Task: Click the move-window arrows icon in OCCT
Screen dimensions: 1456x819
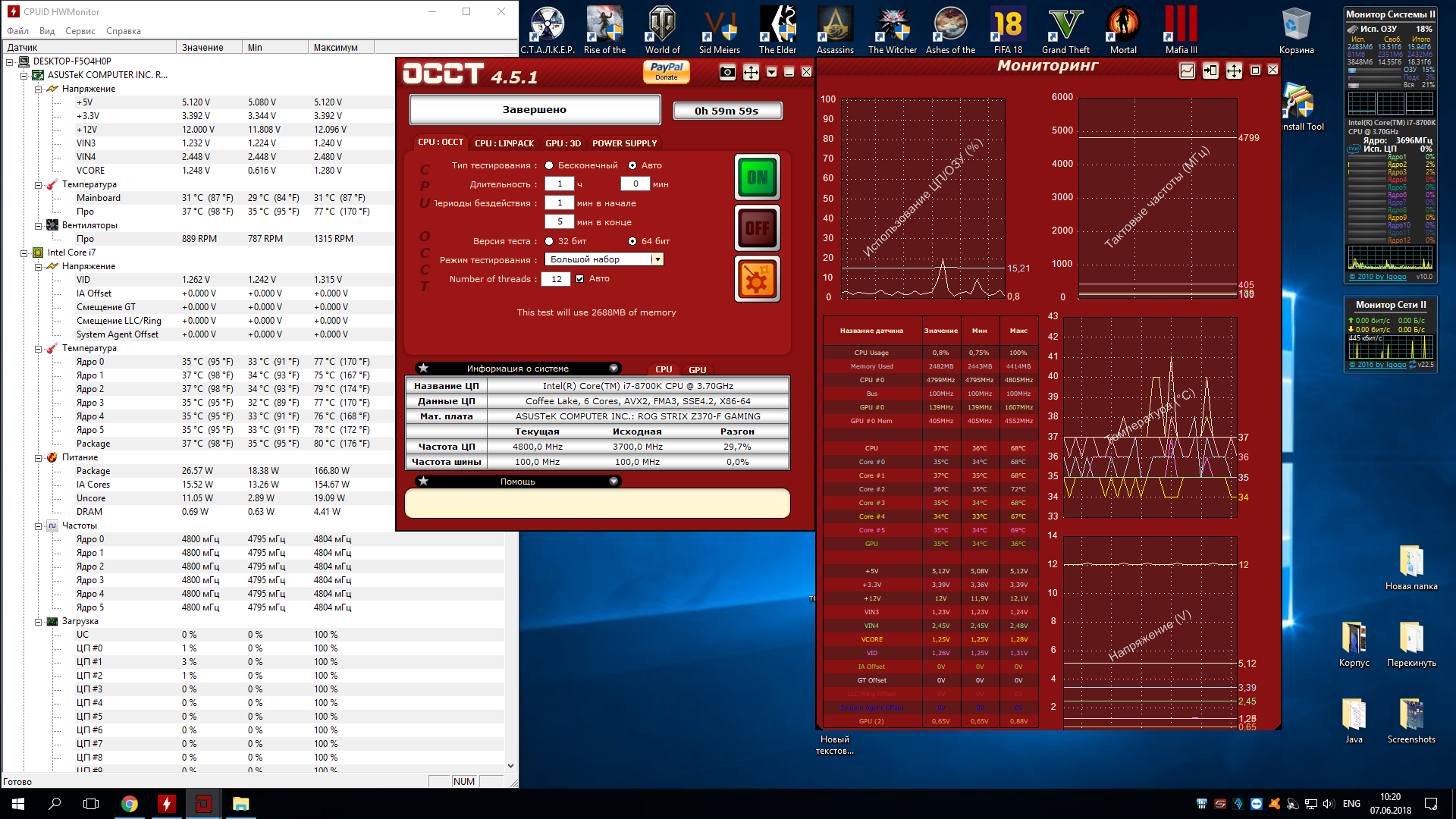Action: point(751,72)
